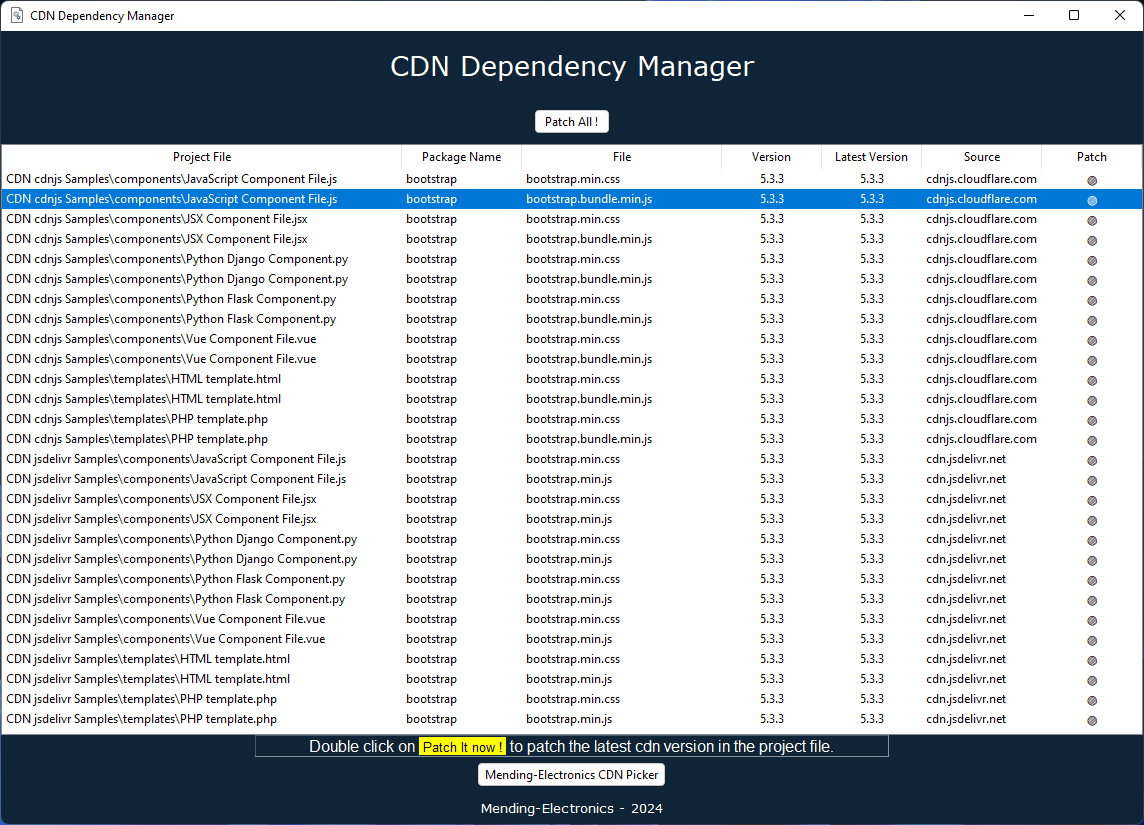The height and width of the screenshot is (825, 1144).
Task: Patch icon for jsdelivr JavaScript Component bootstrap.min.css row
Action: tap(1091, 460)
